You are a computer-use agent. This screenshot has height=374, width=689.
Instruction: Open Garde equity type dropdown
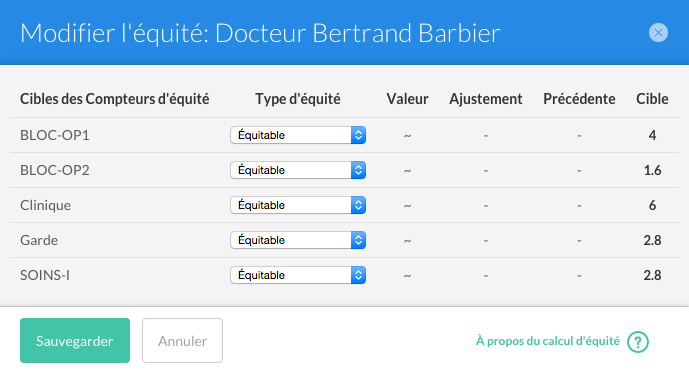pos(298,240)
